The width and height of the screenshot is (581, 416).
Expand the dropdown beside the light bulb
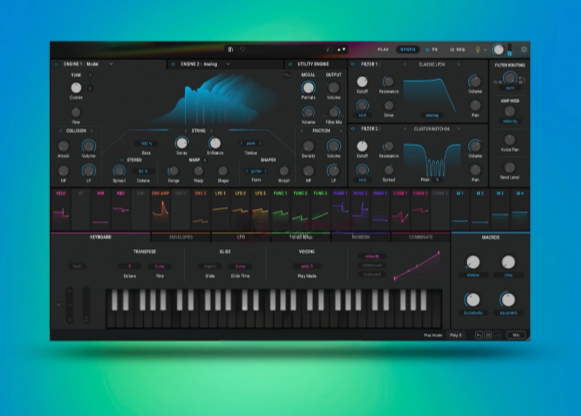pos(485,50)
